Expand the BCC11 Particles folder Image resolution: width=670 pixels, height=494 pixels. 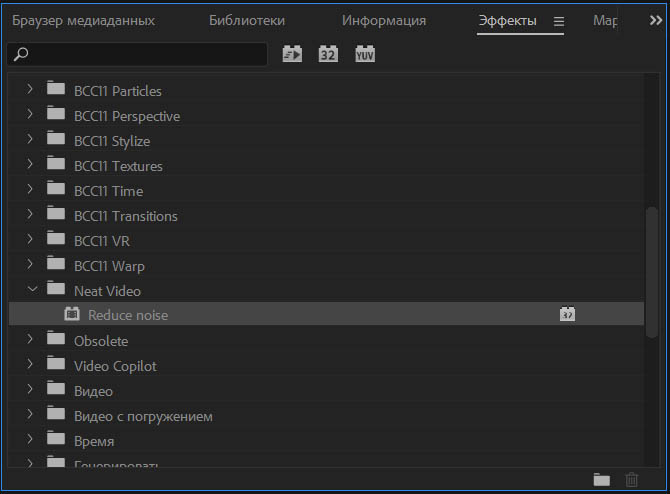tap(29, 89)
